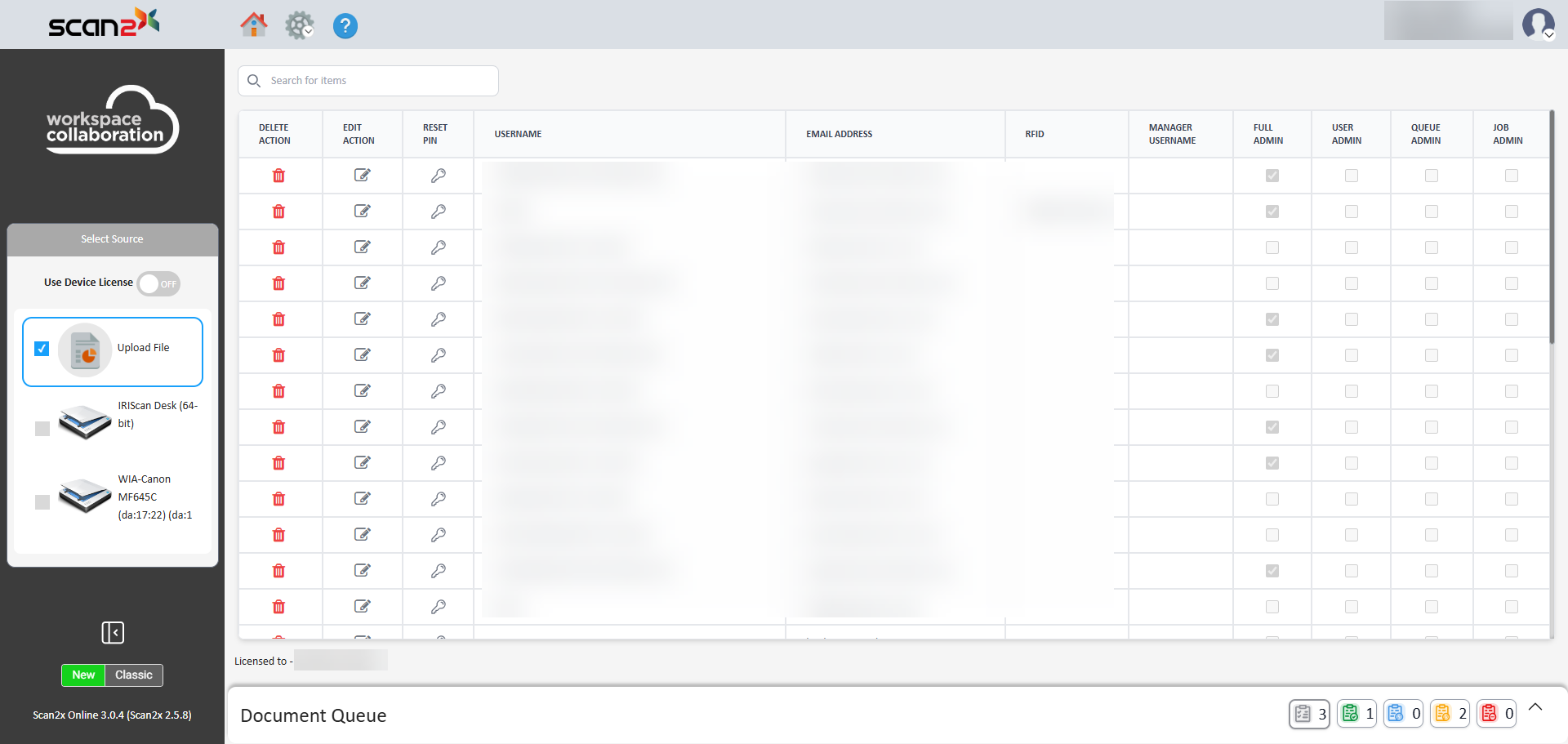Open the Help question mark icon

tap(345, 26)
